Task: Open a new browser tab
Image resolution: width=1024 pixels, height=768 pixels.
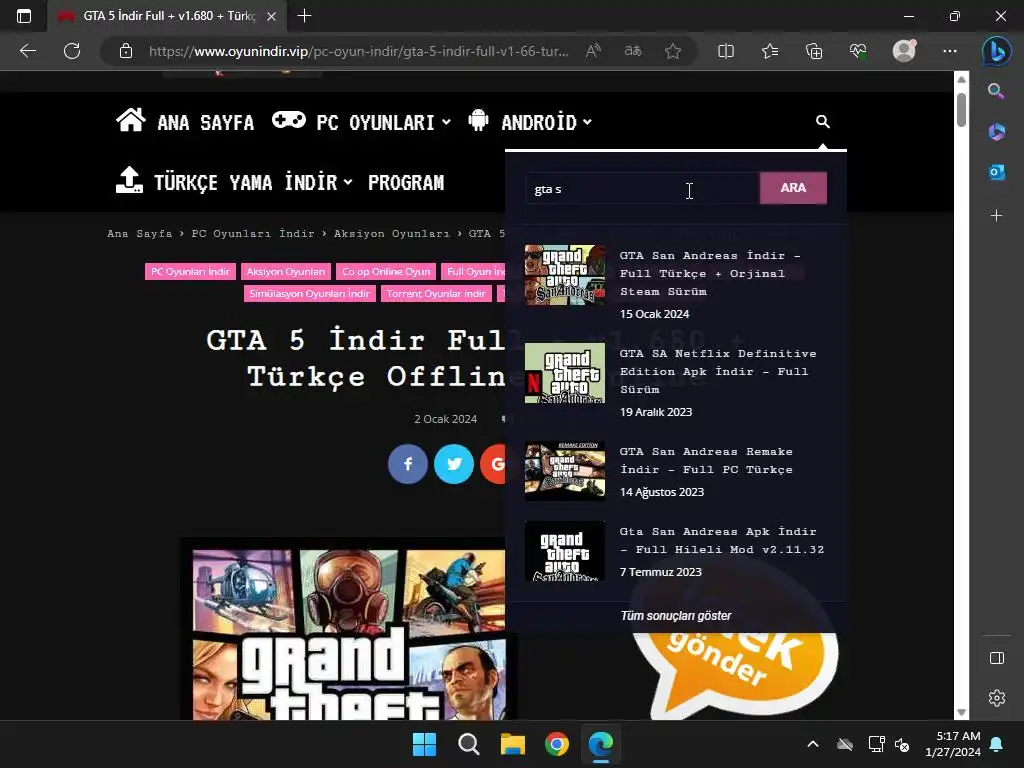Action: pos(304,16)
